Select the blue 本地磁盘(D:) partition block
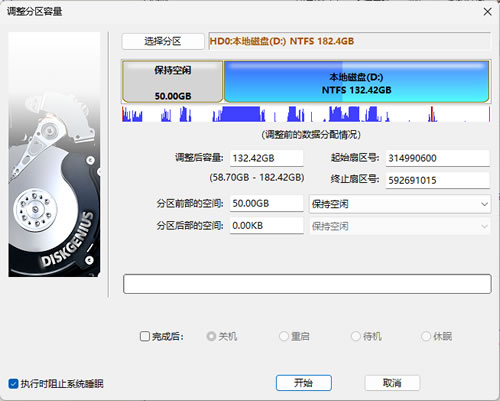 point(356,81)
